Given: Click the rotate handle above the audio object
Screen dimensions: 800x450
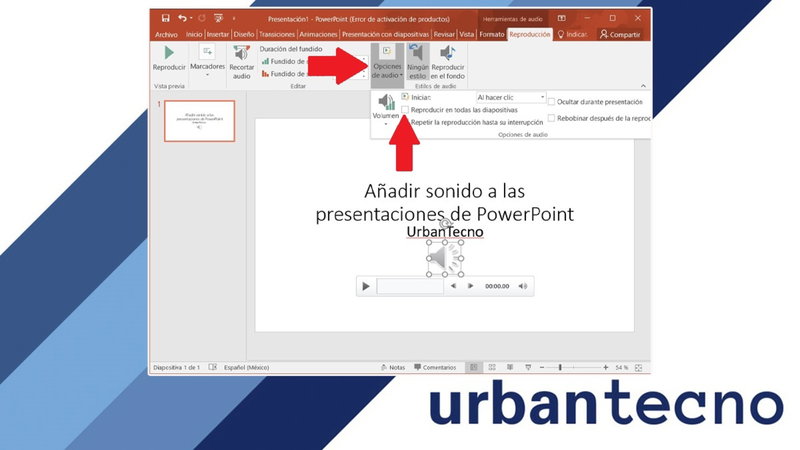Looking at the screenshot, I should [x=444, y=223].
